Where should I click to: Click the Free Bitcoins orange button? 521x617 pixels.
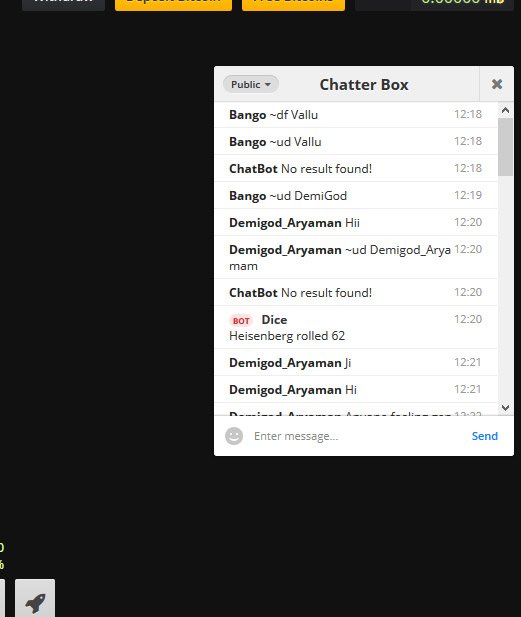[293, 4]
